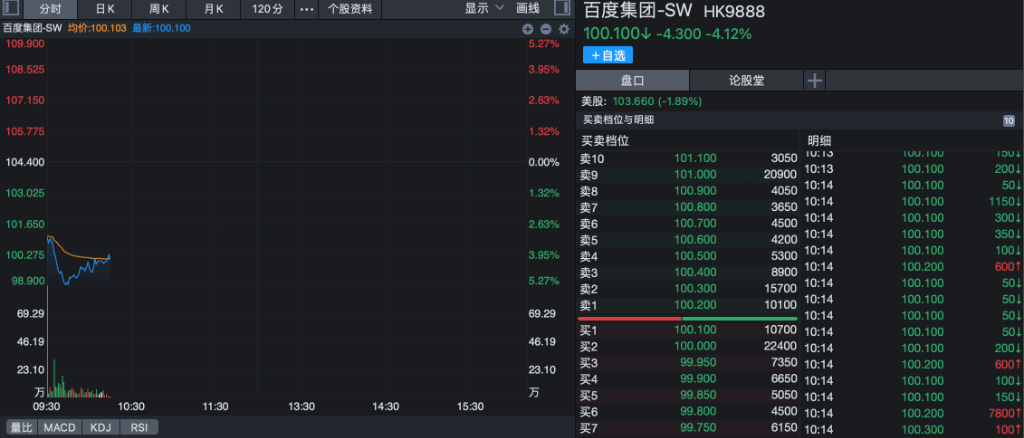
Task: Click the buy/sell ratio bar
Action: (688, 318)
